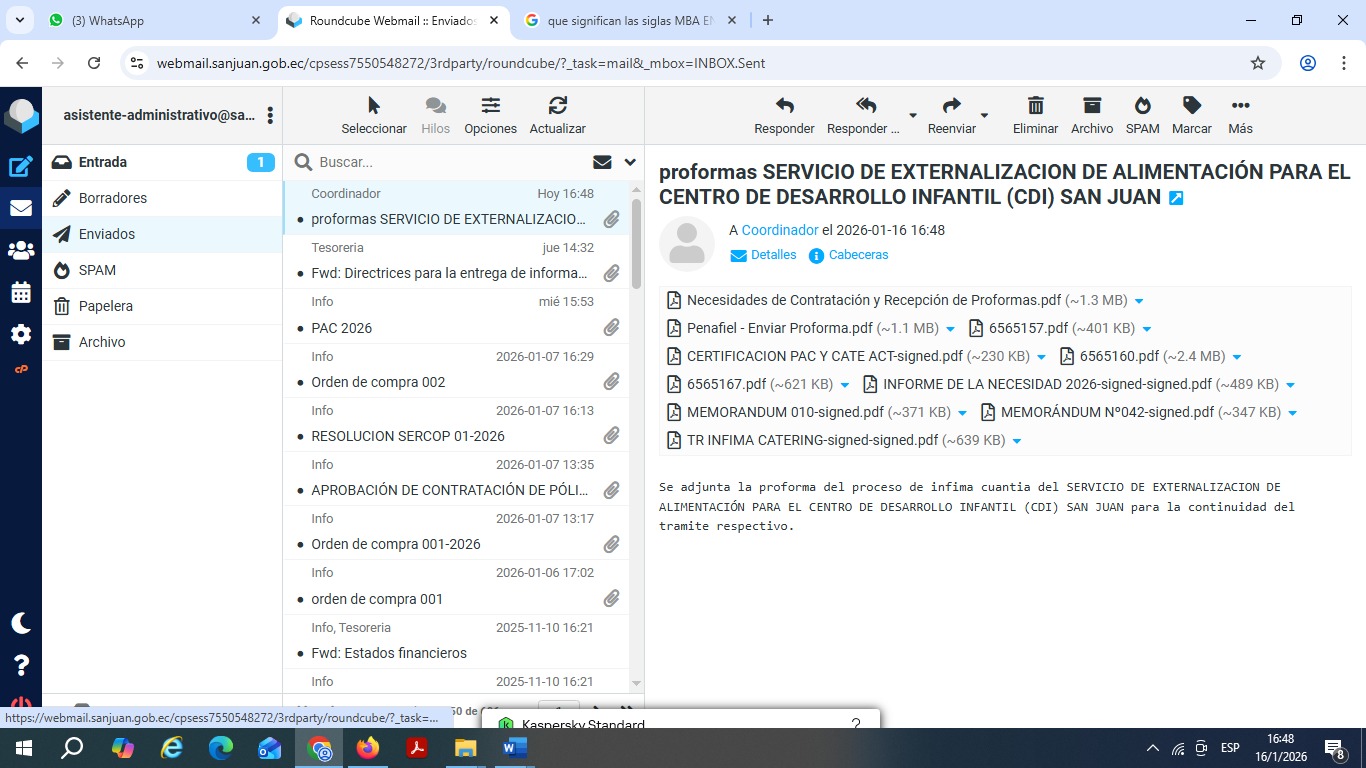Toggle dark mode moon icon
The image size is (1366, 768).
[21, 623]
